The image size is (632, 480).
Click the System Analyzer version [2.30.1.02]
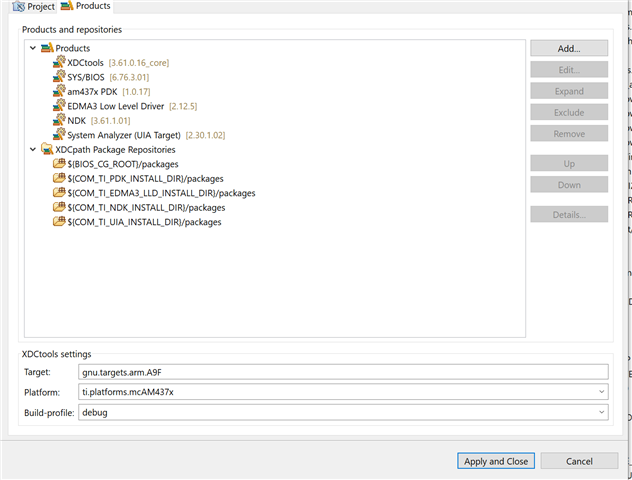(205, 135)
